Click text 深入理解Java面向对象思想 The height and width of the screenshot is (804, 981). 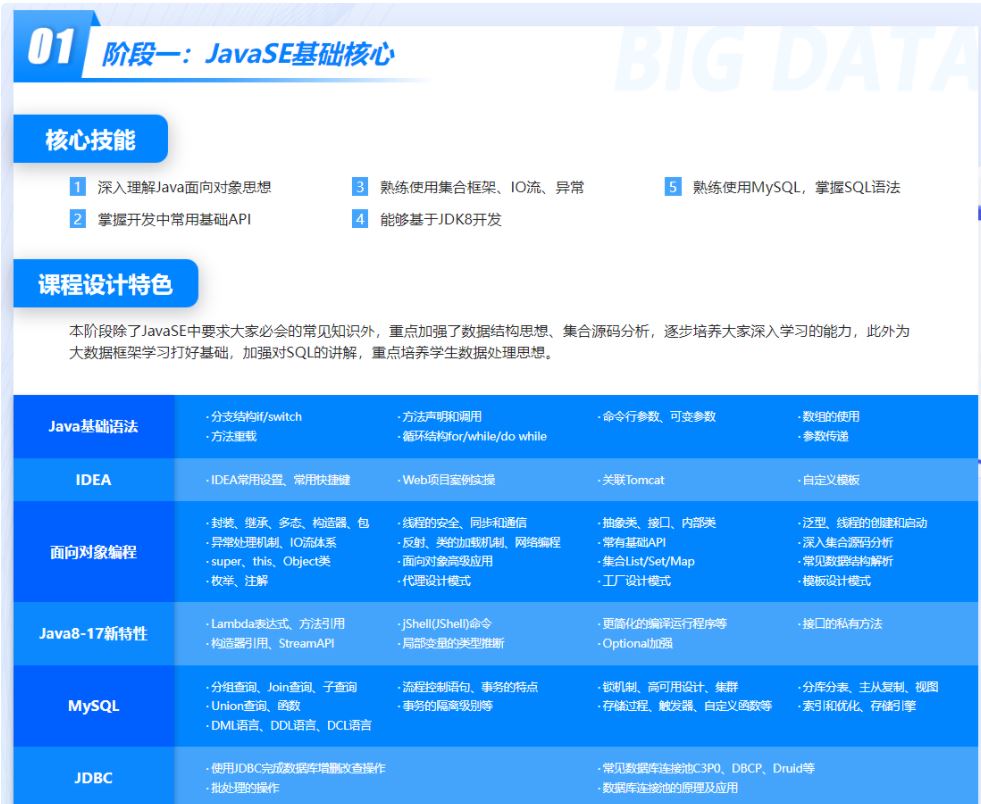pyautogui.click(x=184, y=187)
